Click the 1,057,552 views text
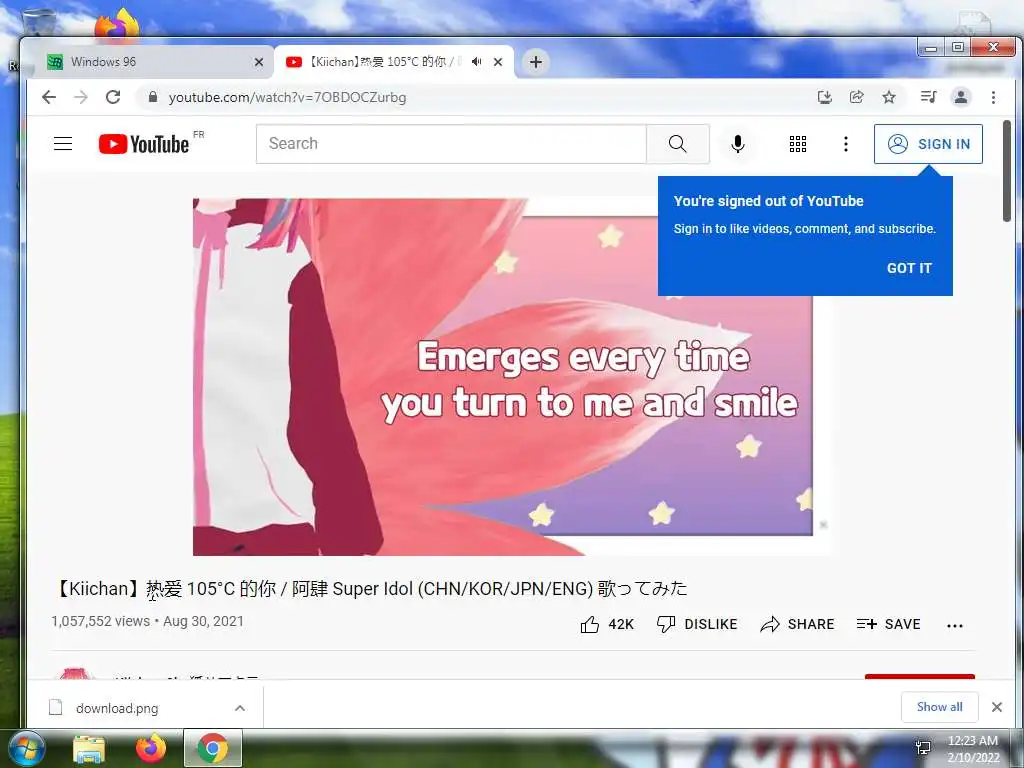 coord(101,621)
